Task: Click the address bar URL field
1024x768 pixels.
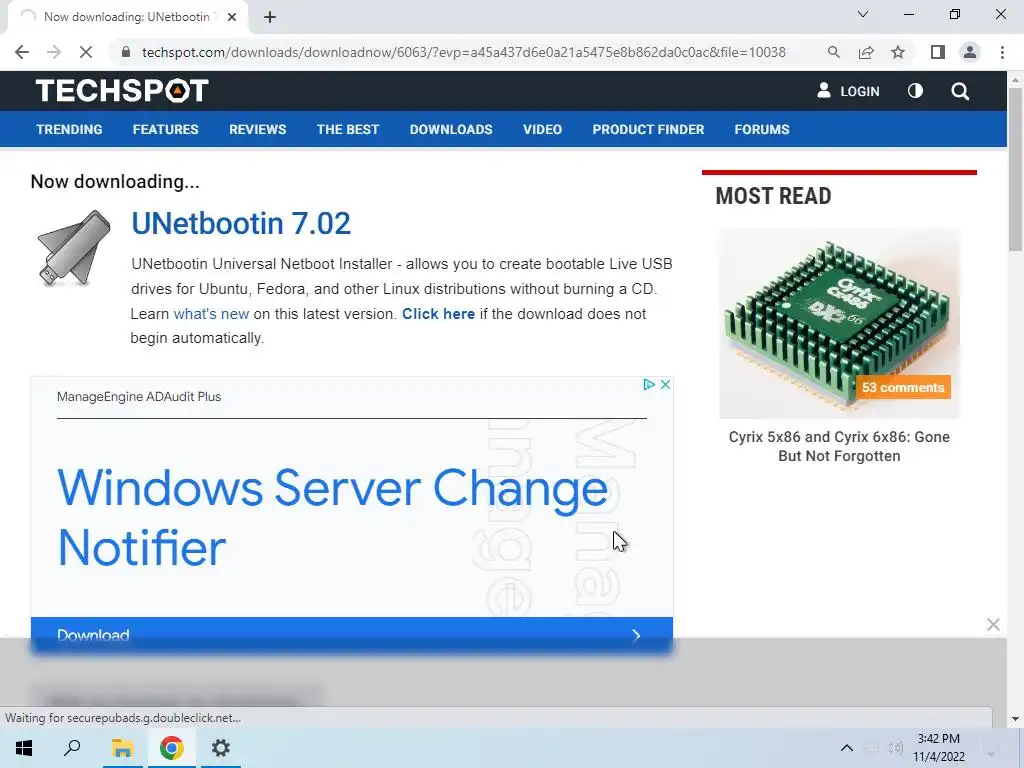Action: point(464,52)
